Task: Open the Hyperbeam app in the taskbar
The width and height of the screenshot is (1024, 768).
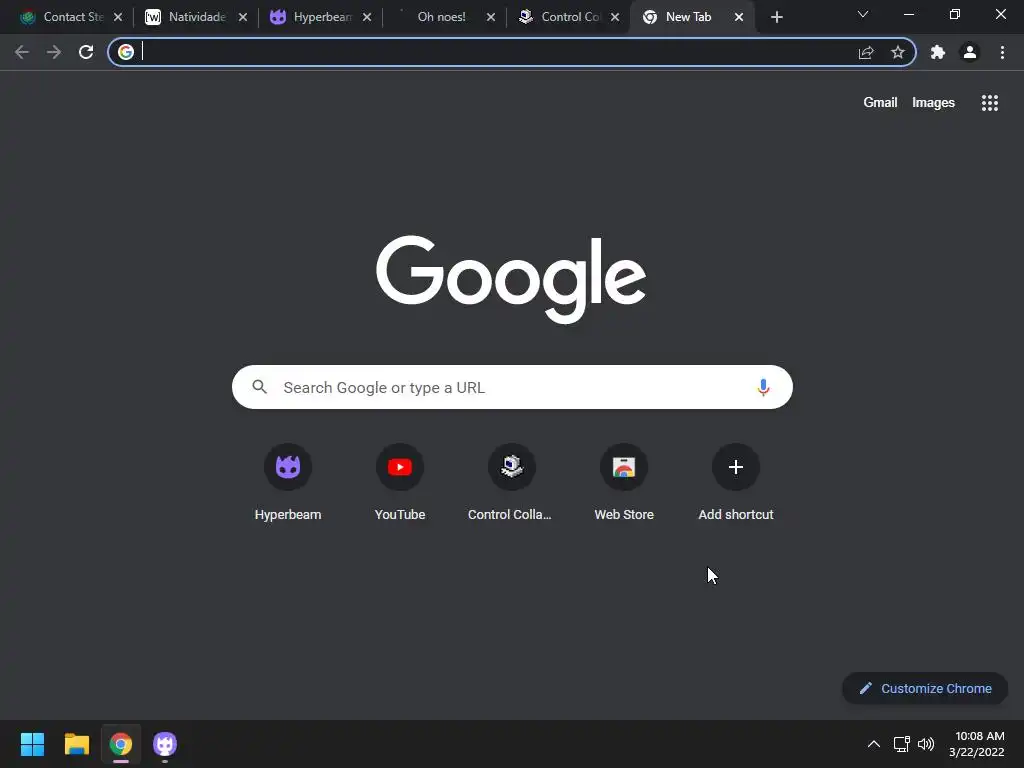Action: pyautogui.click(x=165, y=744)
